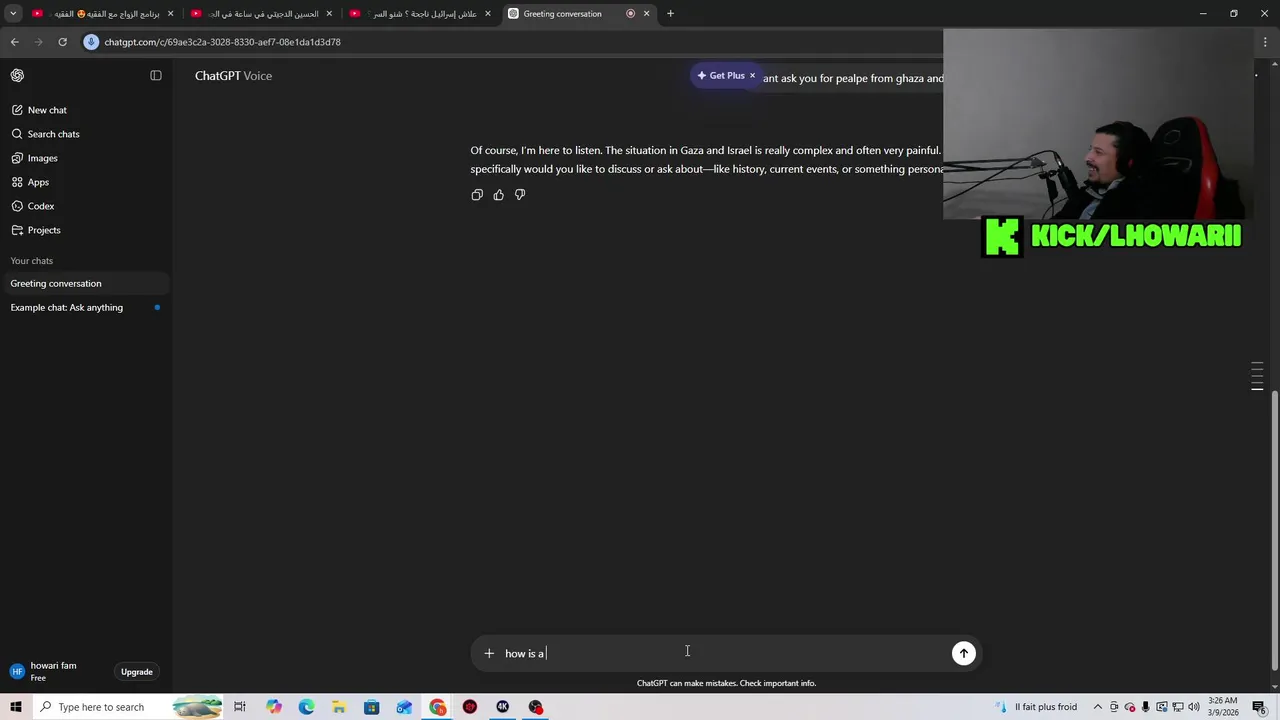This screenshot has height=720, width=1280.
Task: Open Example chat: Ask anything
Action: point(85,307)
